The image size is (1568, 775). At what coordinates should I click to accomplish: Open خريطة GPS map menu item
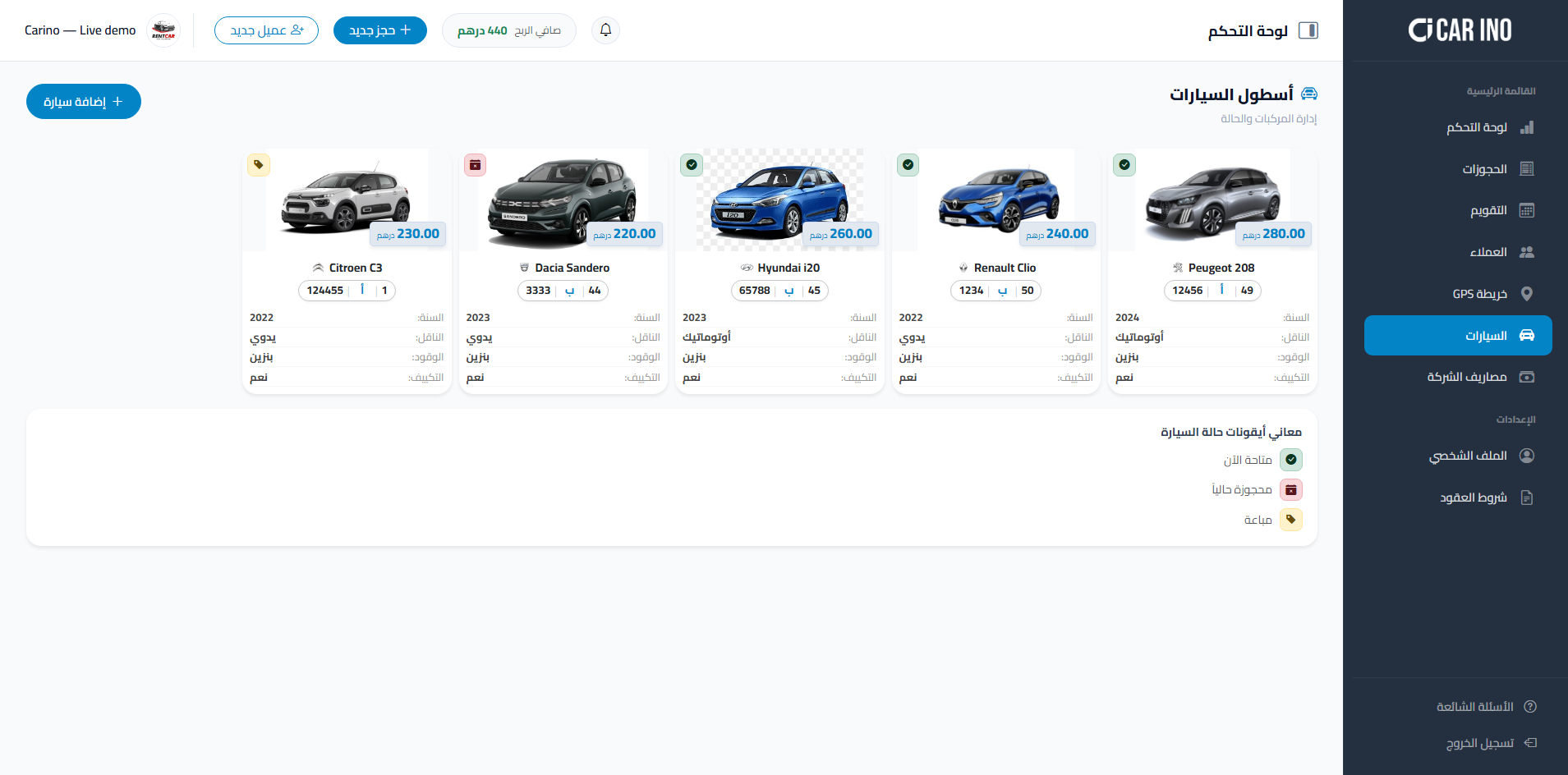(x=1458, y=294)
